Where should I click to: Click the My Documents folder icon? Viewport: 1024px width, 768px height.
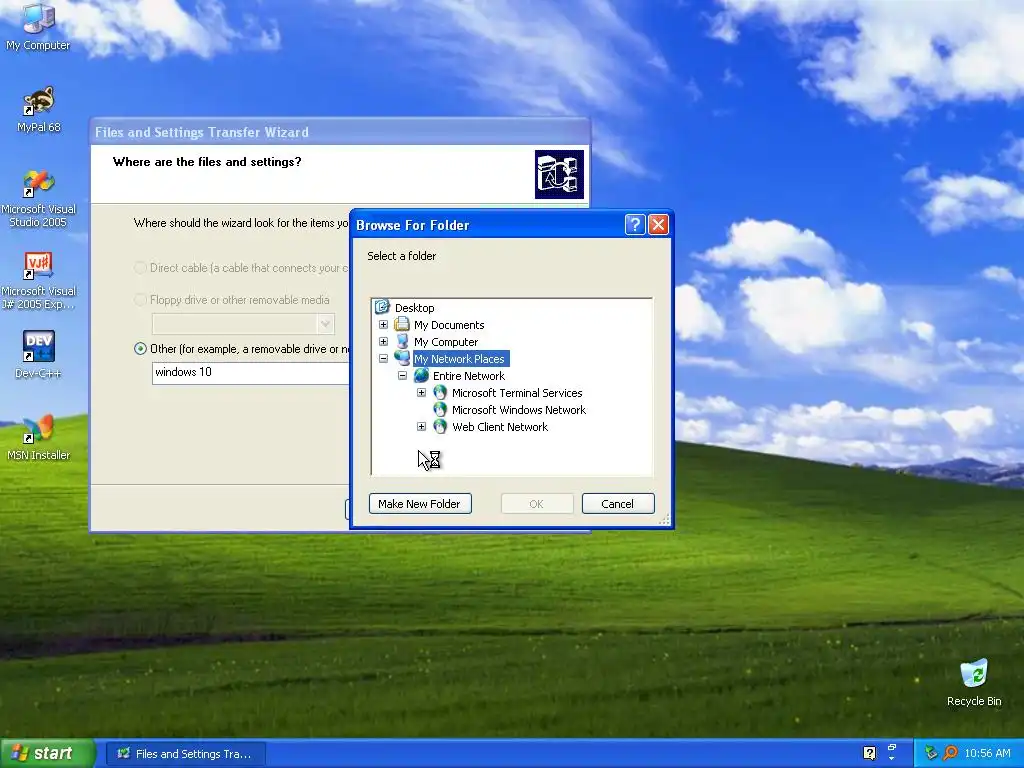(402, 324)
